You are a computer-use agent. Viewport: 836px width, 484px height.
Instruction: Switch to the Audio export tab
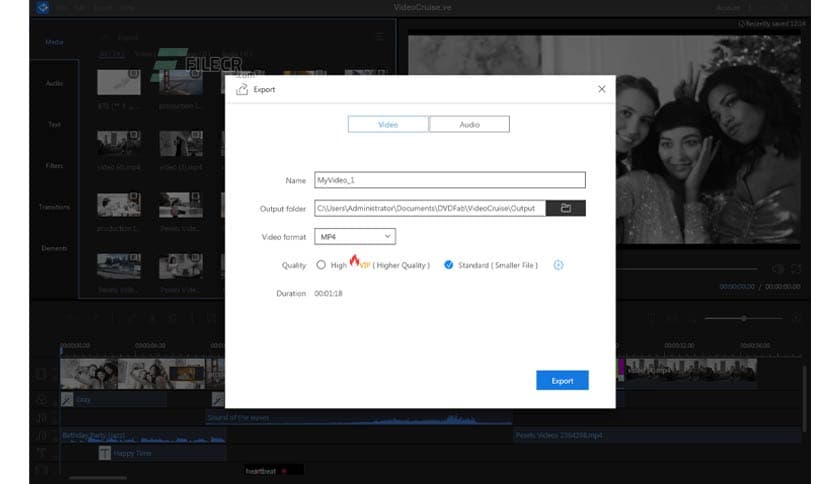click(x=469, y=124)
